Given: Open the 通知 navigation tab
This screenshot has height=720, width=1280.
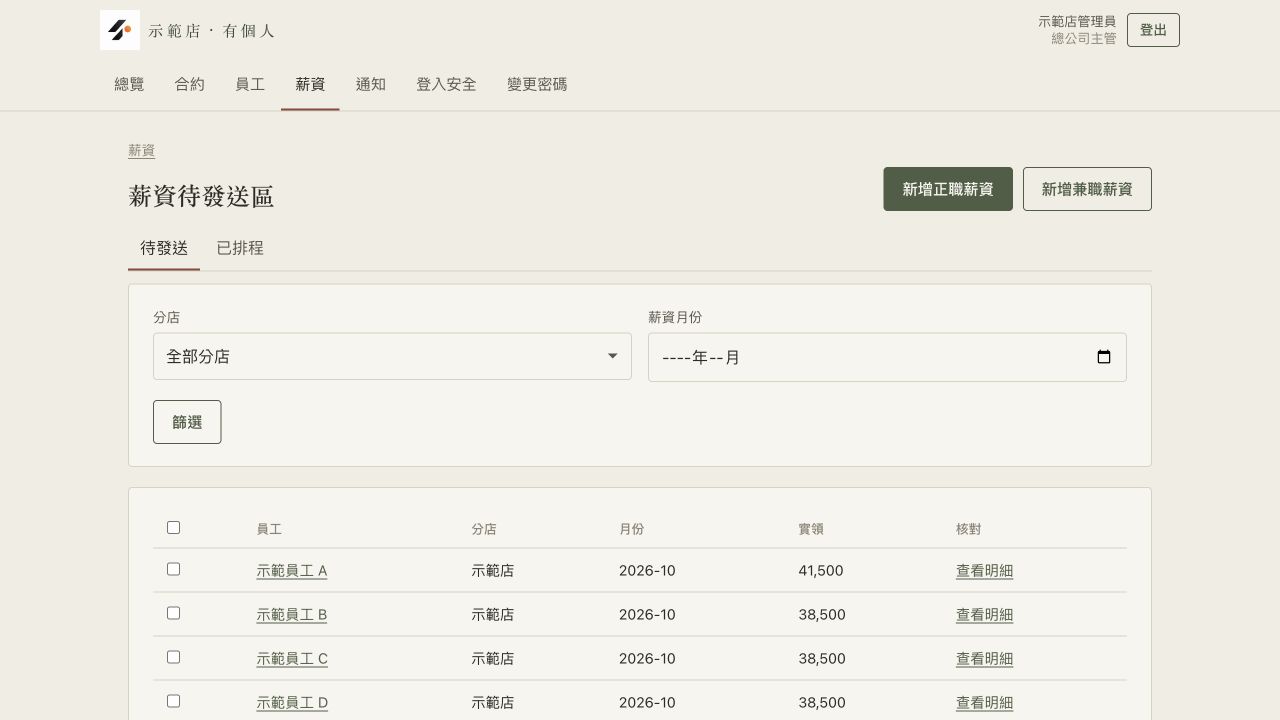Looking at the screenshot, I should point(371,85).
